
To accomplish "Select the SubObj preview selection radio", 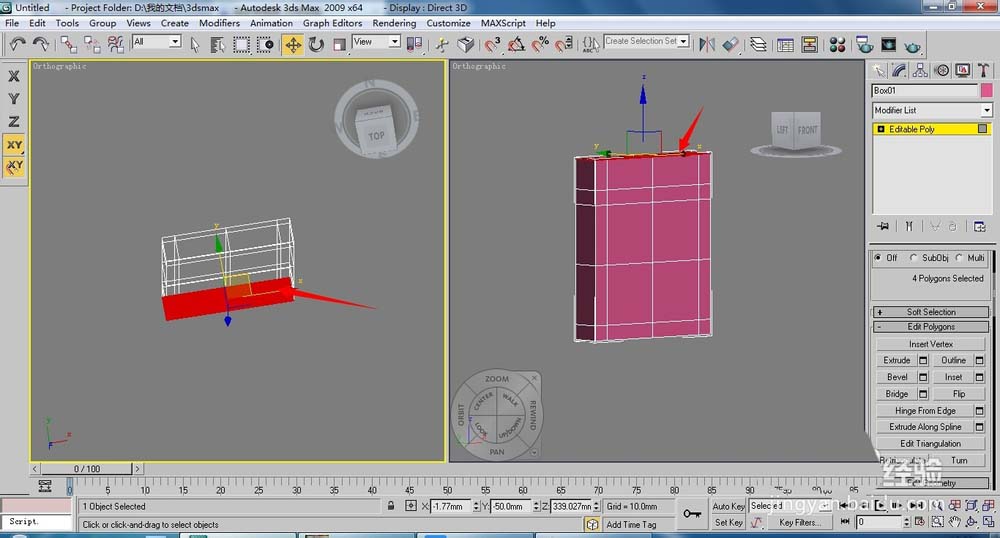I will [913, 258].
